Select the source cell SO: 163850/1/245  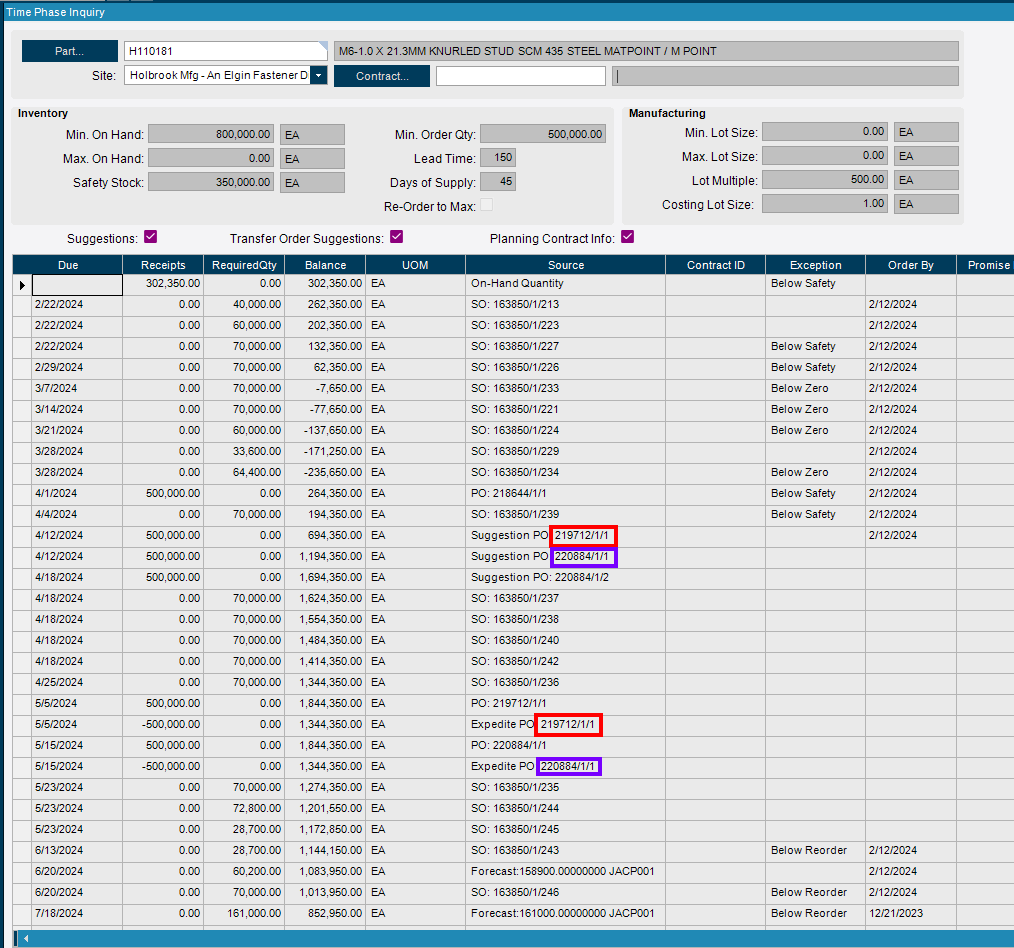pyautogui.click(x=565, y=830)
